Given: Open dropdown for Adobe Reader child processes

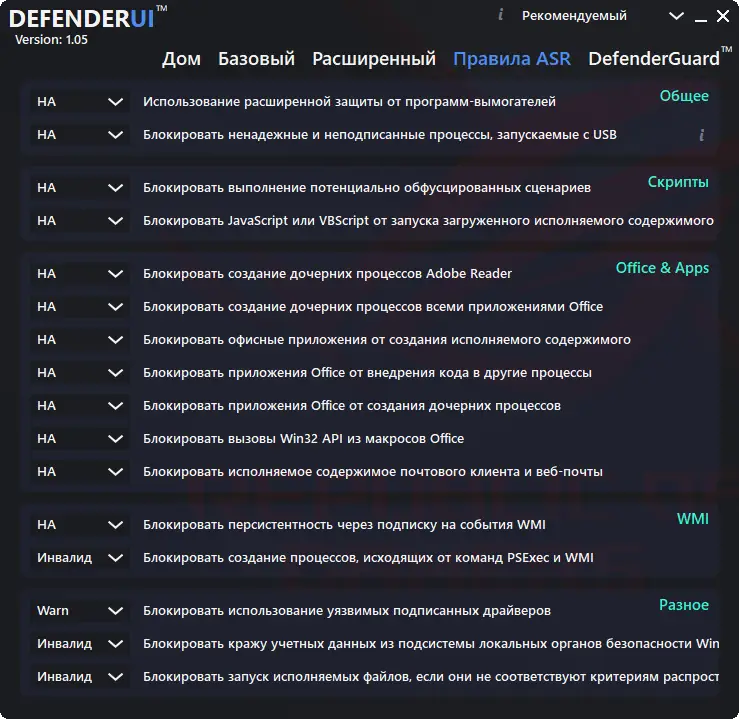Looking at the screenshot, I should tap(80, 274).
